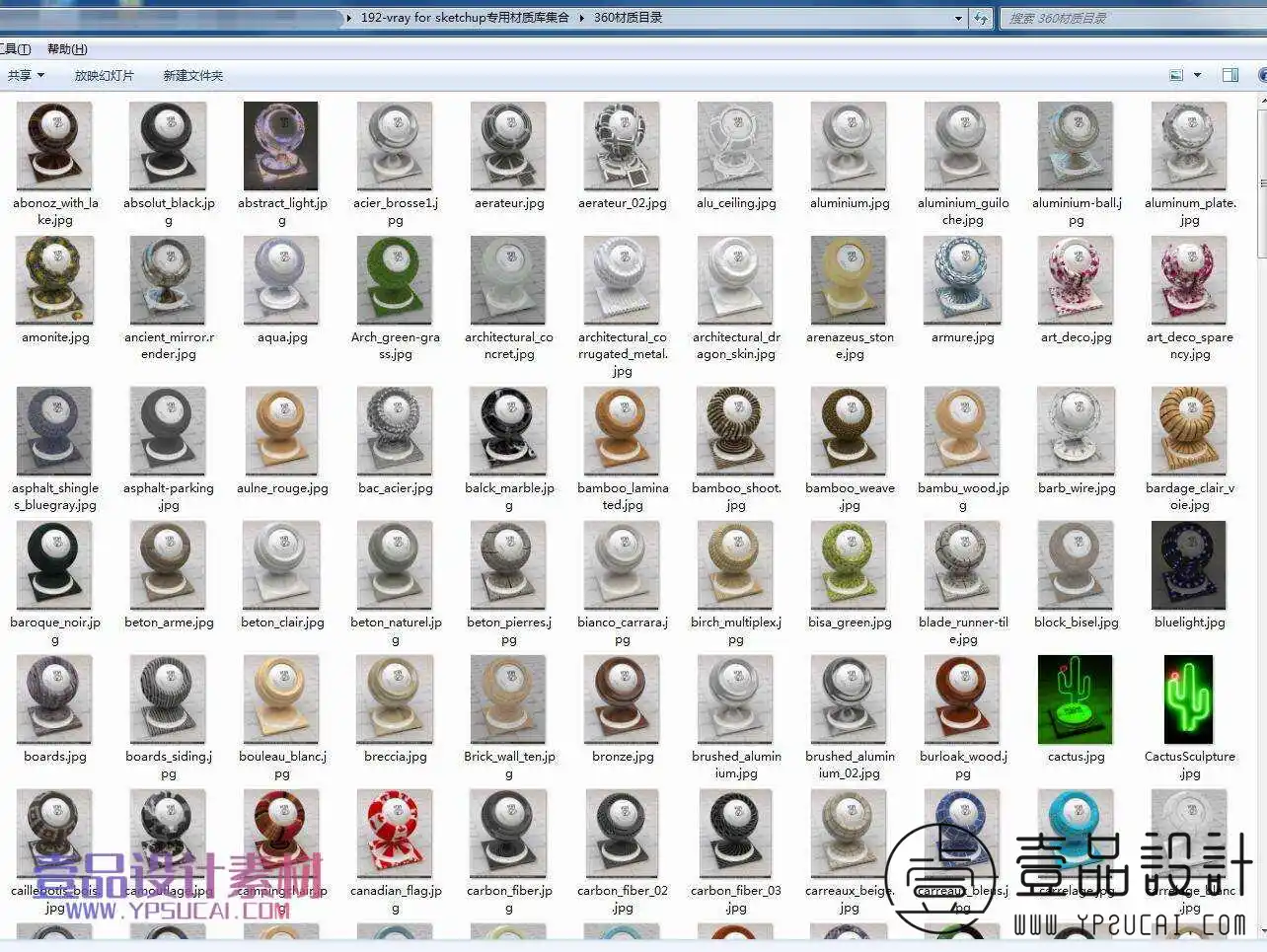
Task: Select arenazeus_stone.jpg thumbnail
Action: tap(849, 280)
